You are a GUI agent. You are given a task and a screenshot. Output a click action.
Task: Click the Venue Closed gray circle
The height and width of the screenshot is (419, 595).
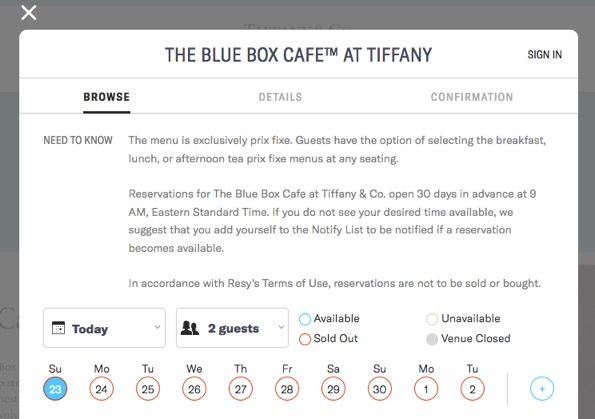click(x=432, y=339)
